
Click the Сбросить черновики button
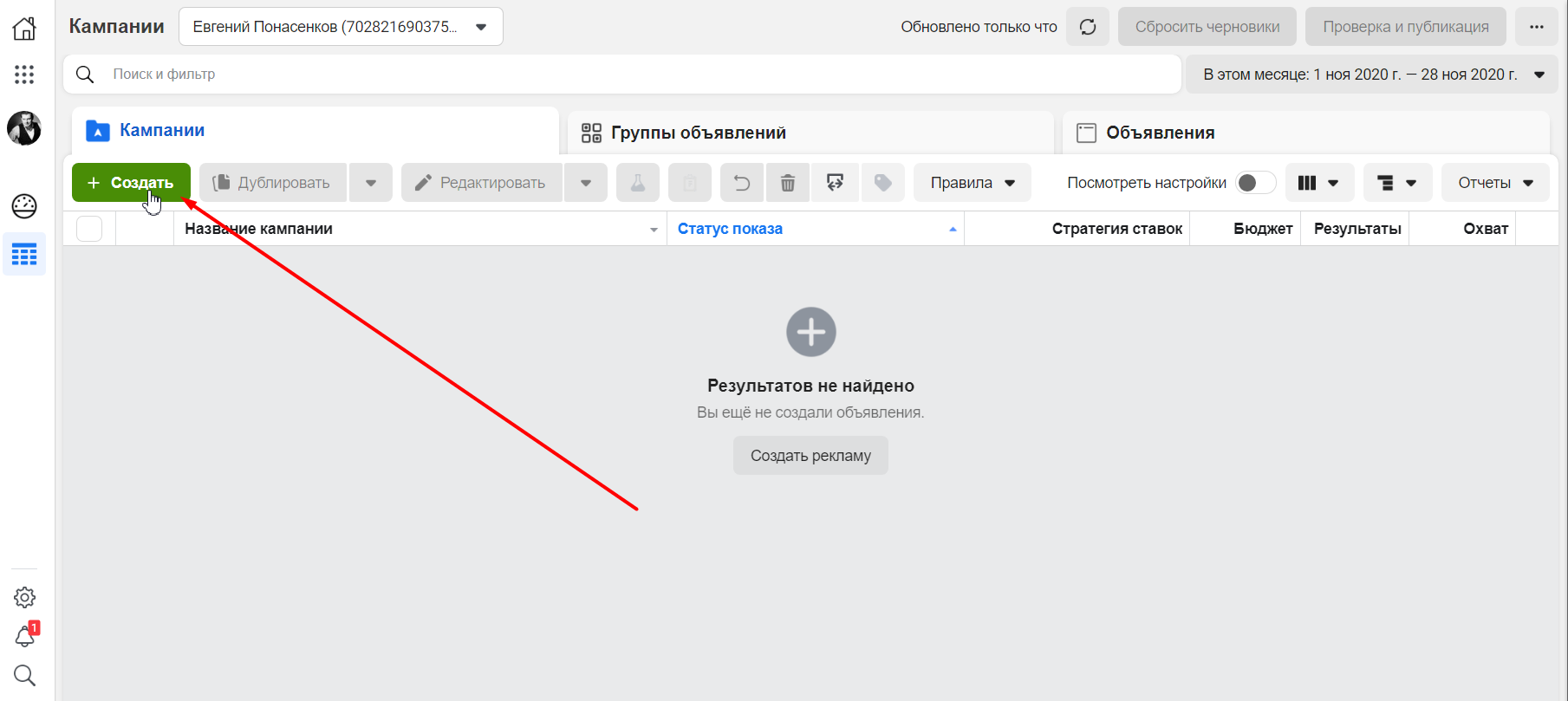tap(1207, 27)
